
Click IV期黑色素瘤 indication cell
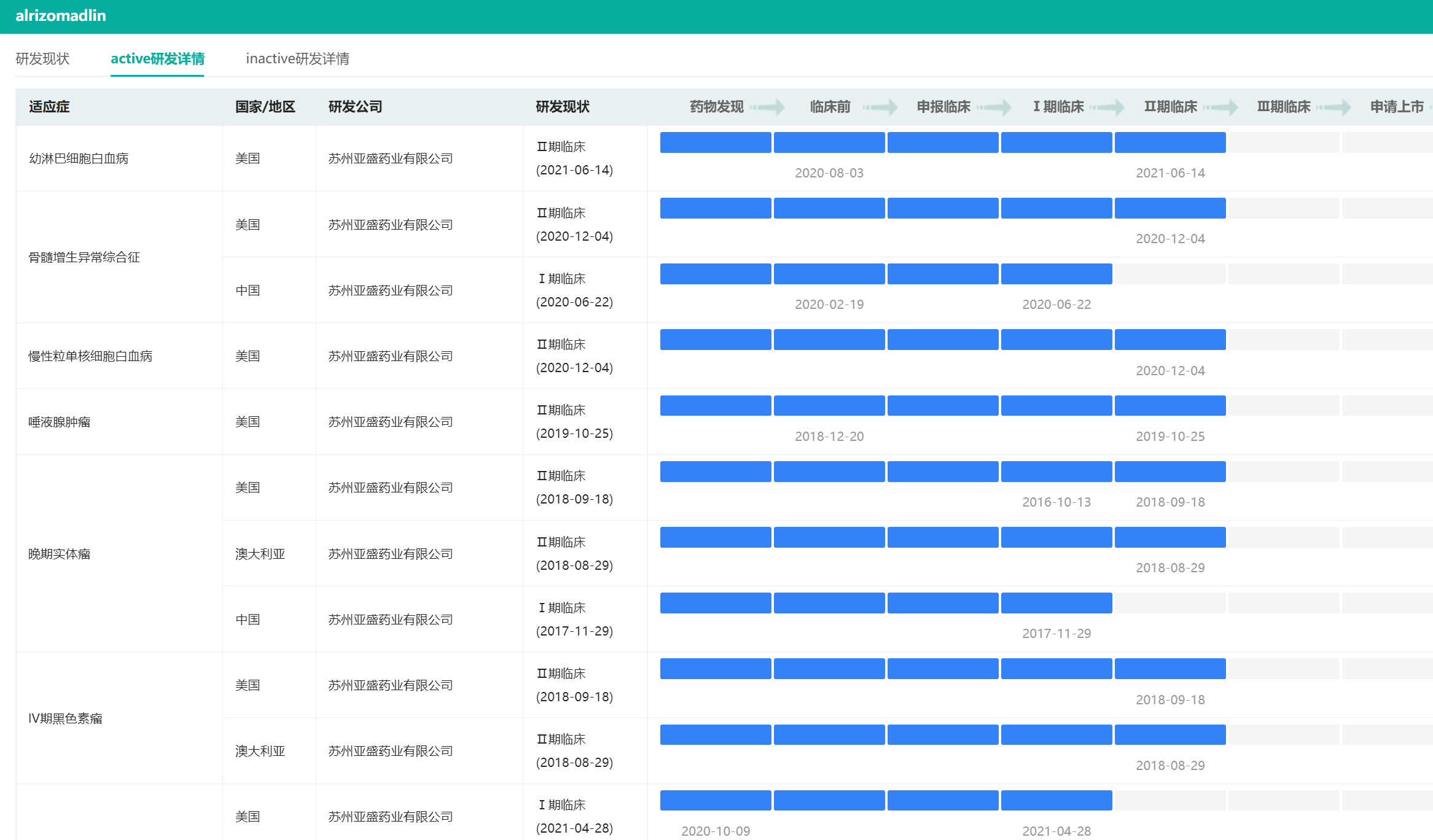(65, 718)
